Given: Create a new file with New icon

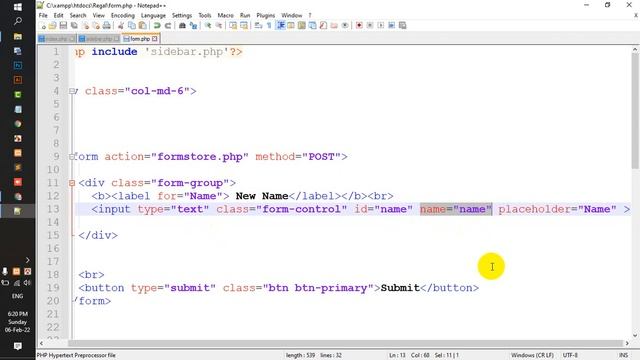Looking at the screenshot, I should 42,25.
